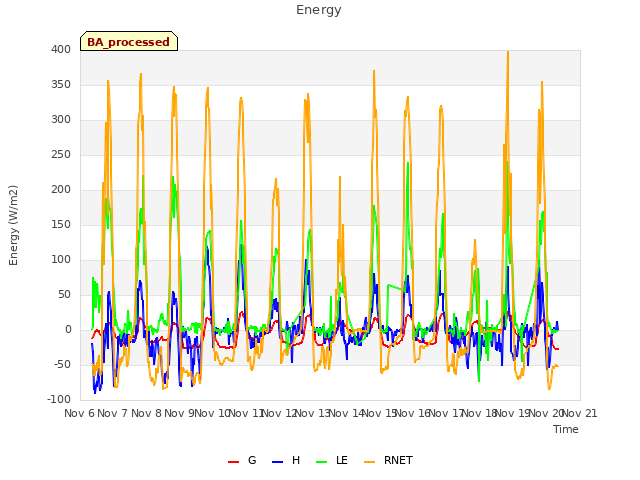Click the Nov 13 x-axis tick label
The image size is (640, 480).
coord(312,414)
